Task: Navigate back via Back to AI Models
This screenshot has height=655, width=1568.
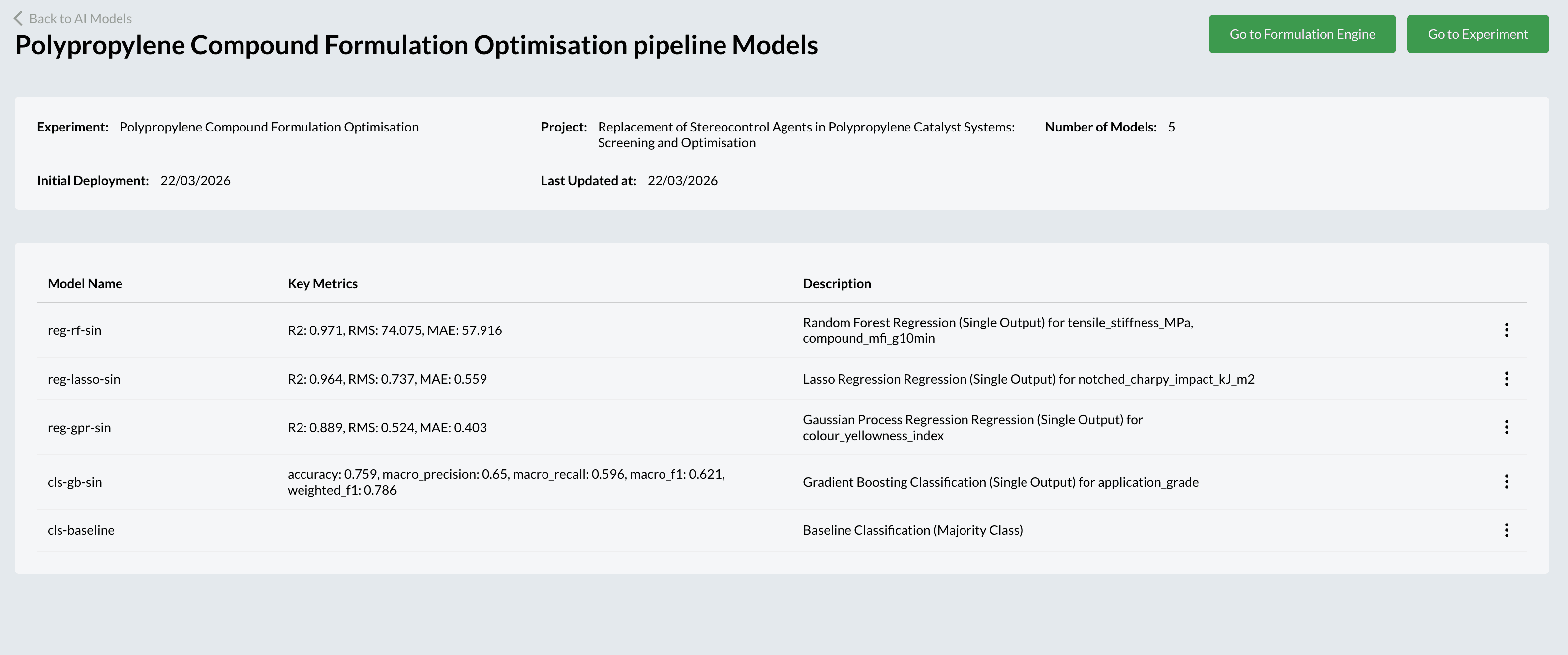Action: [81, 18]
